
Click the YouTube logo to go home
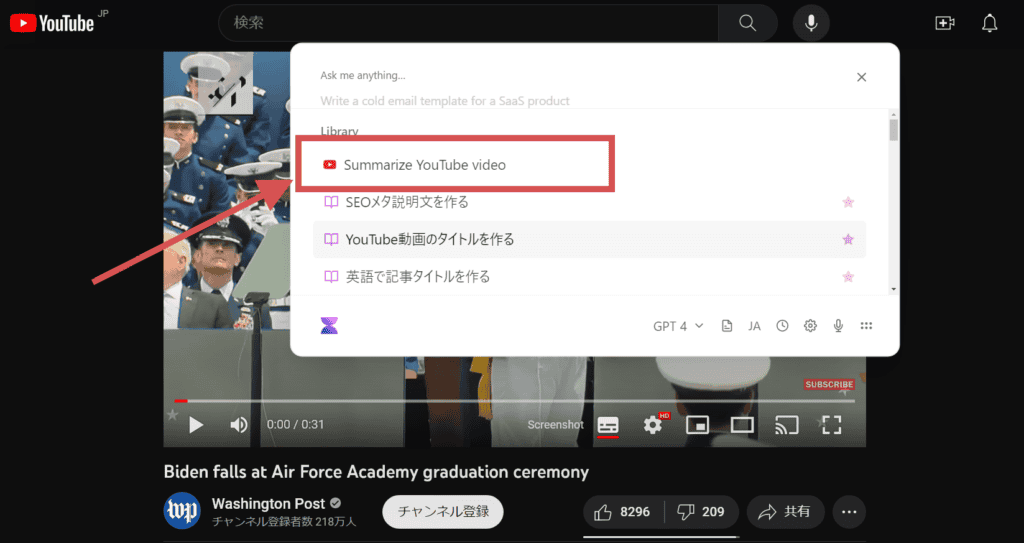coord(52,24)
